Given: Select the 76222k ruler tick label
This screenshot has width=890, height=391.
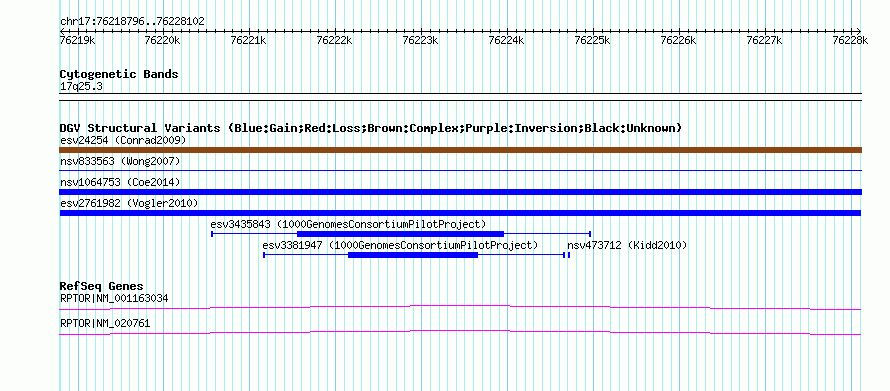Looking at the screenshot, I should (x=335, y=40).
